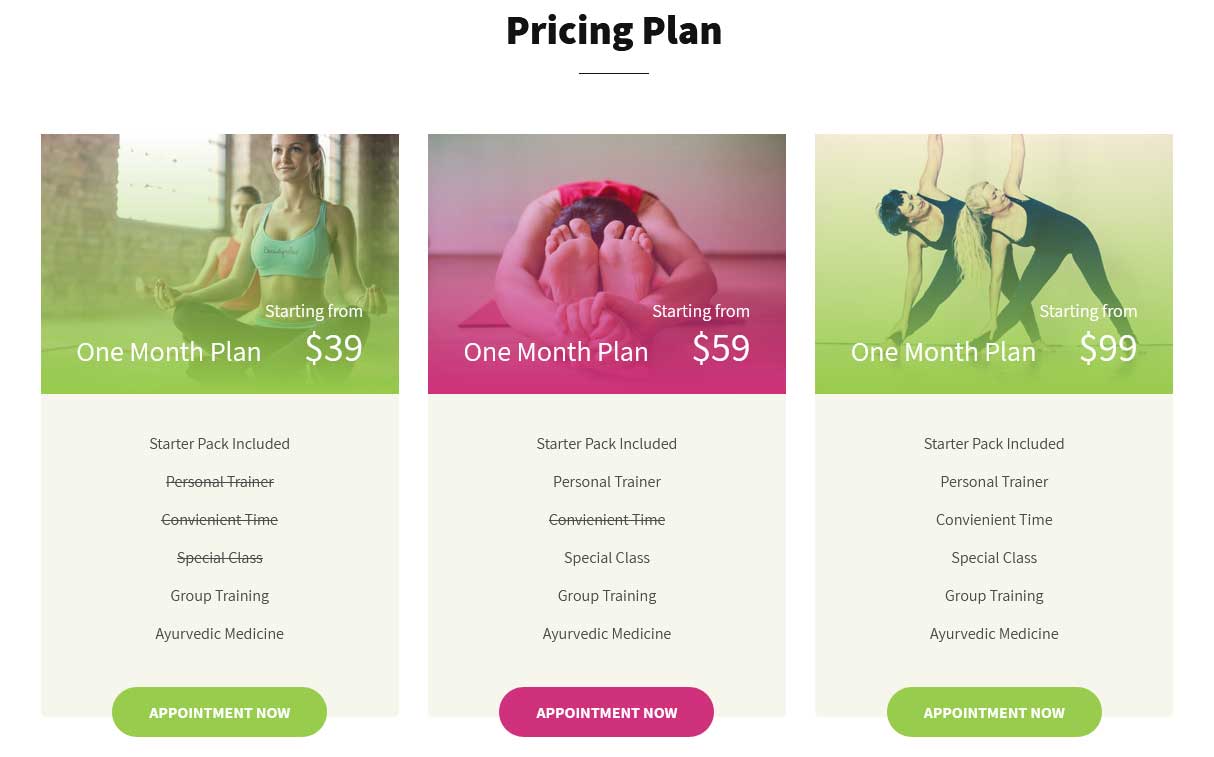Click Personal Trainer in the $99 plan
This screenshot has width=1214, height=757.
click(x=994, y=482)
